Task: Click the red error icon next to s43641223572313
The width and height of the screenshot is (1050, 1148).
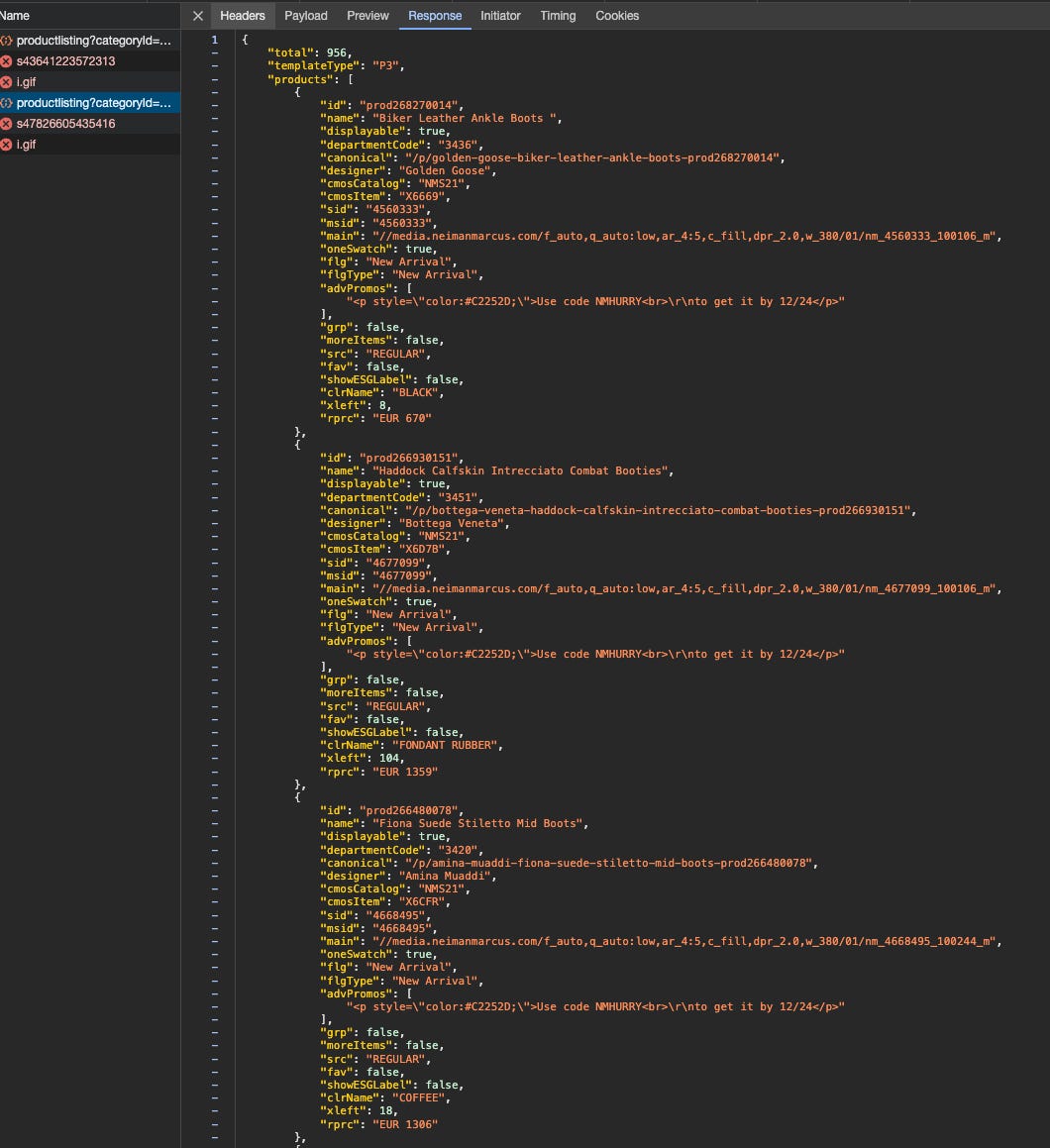Action: [x=9, y=61]
